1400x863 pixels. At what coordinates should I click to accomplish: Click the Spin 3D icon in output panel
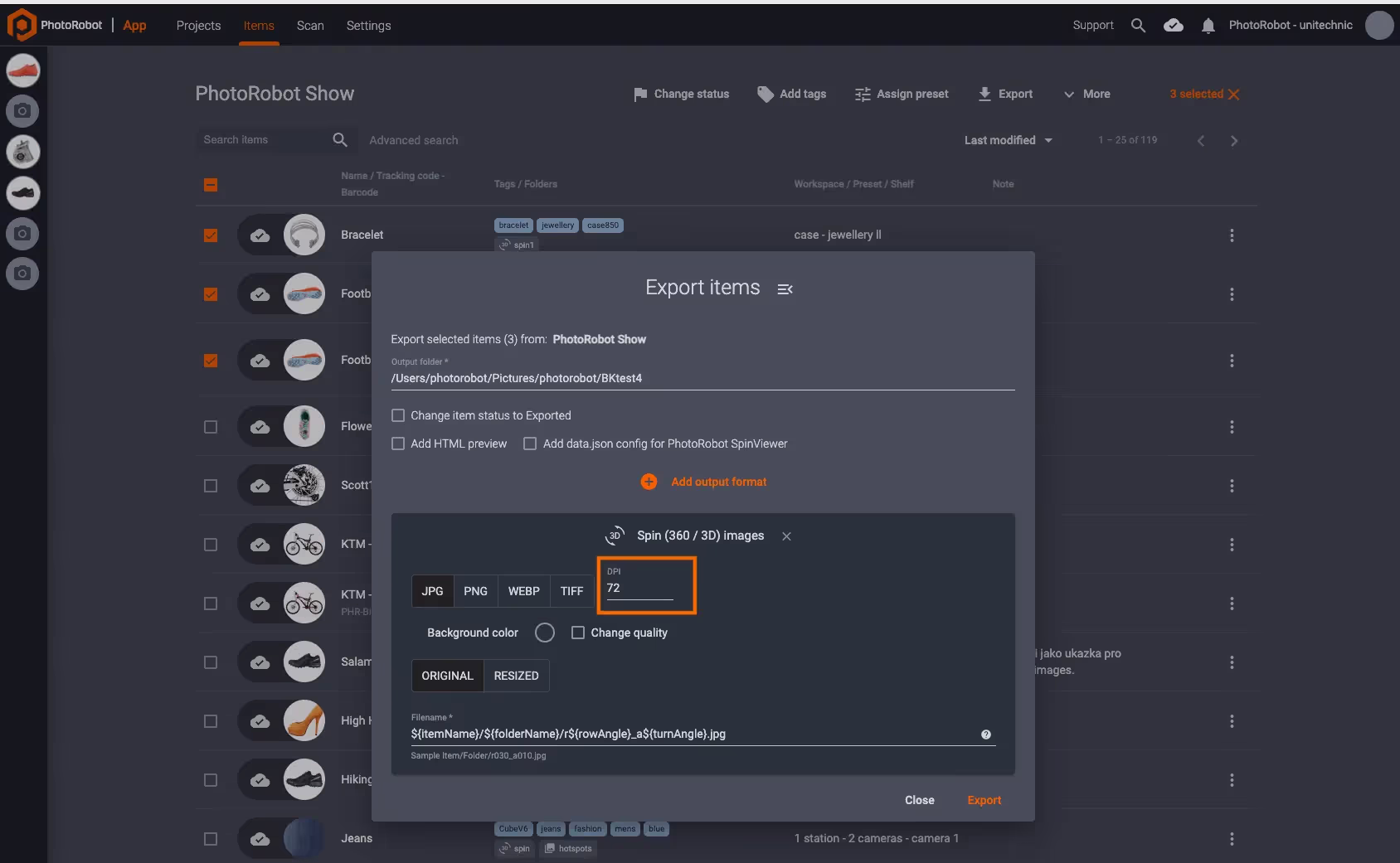pos(615,536)
